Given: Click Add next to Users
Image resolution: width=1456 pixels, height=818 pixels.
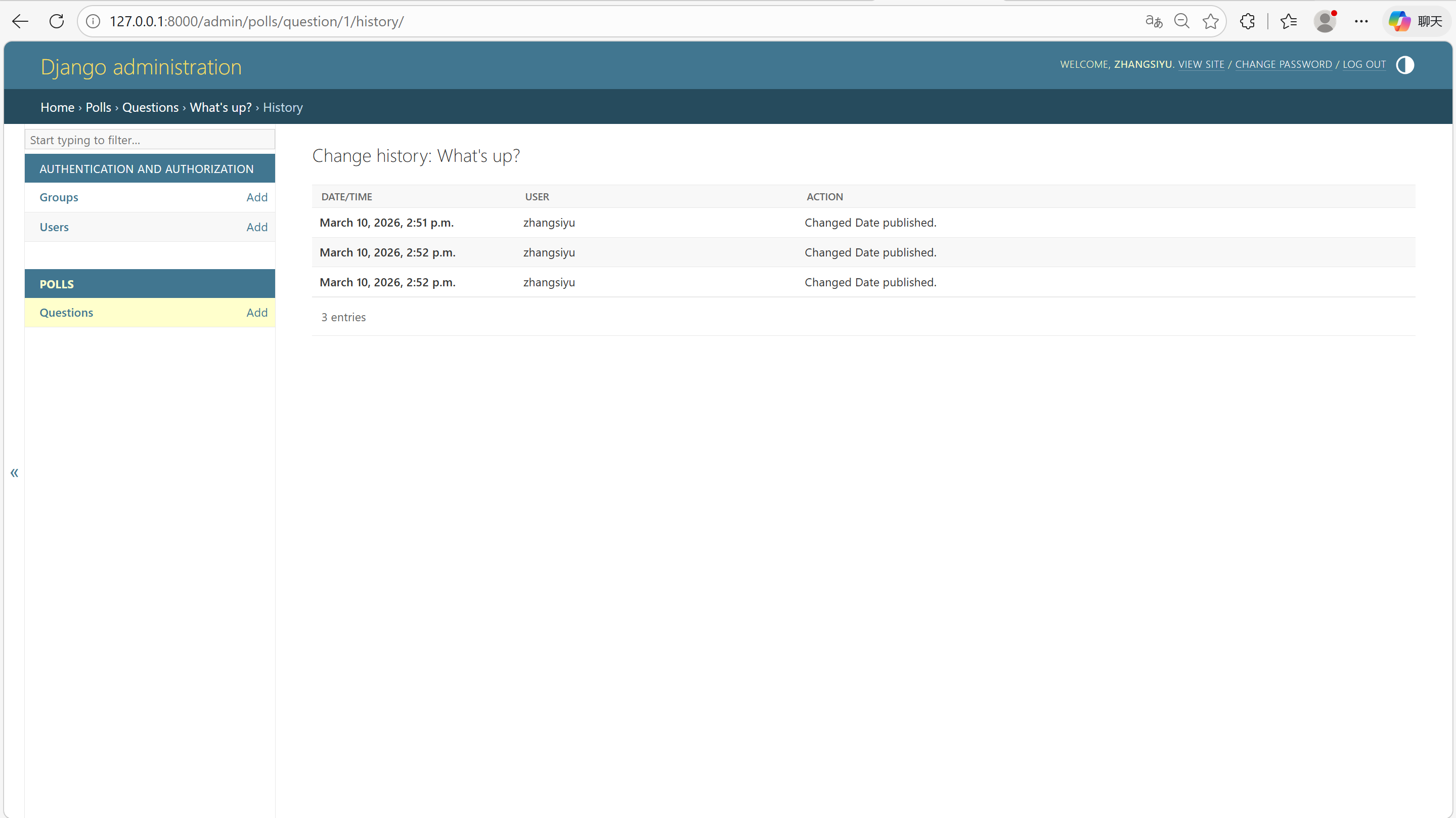Looking at the screenshot, I should tap(256, 227).
